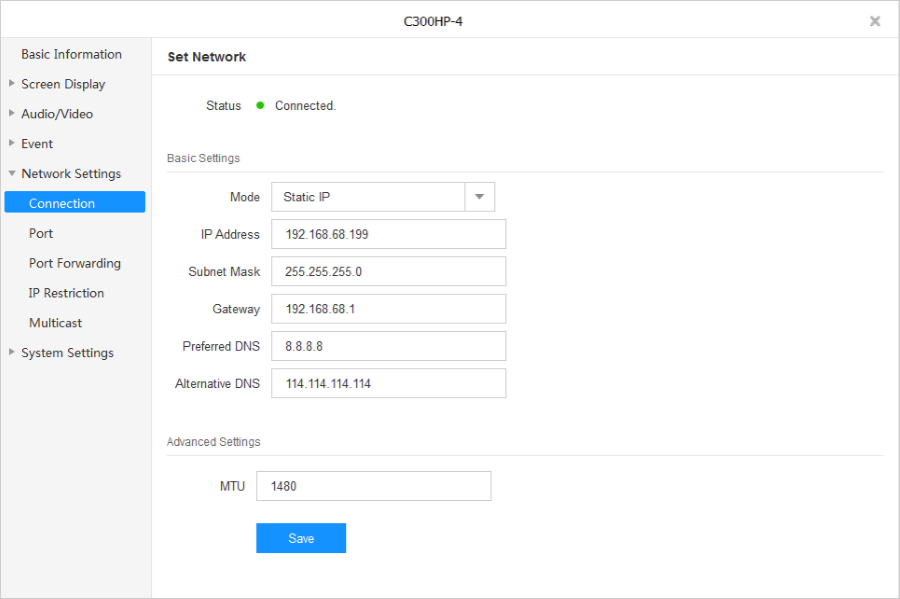This screenshot has width=900, height=599.
Task: Collapse the Network Settings section
Action: [70, 174]
